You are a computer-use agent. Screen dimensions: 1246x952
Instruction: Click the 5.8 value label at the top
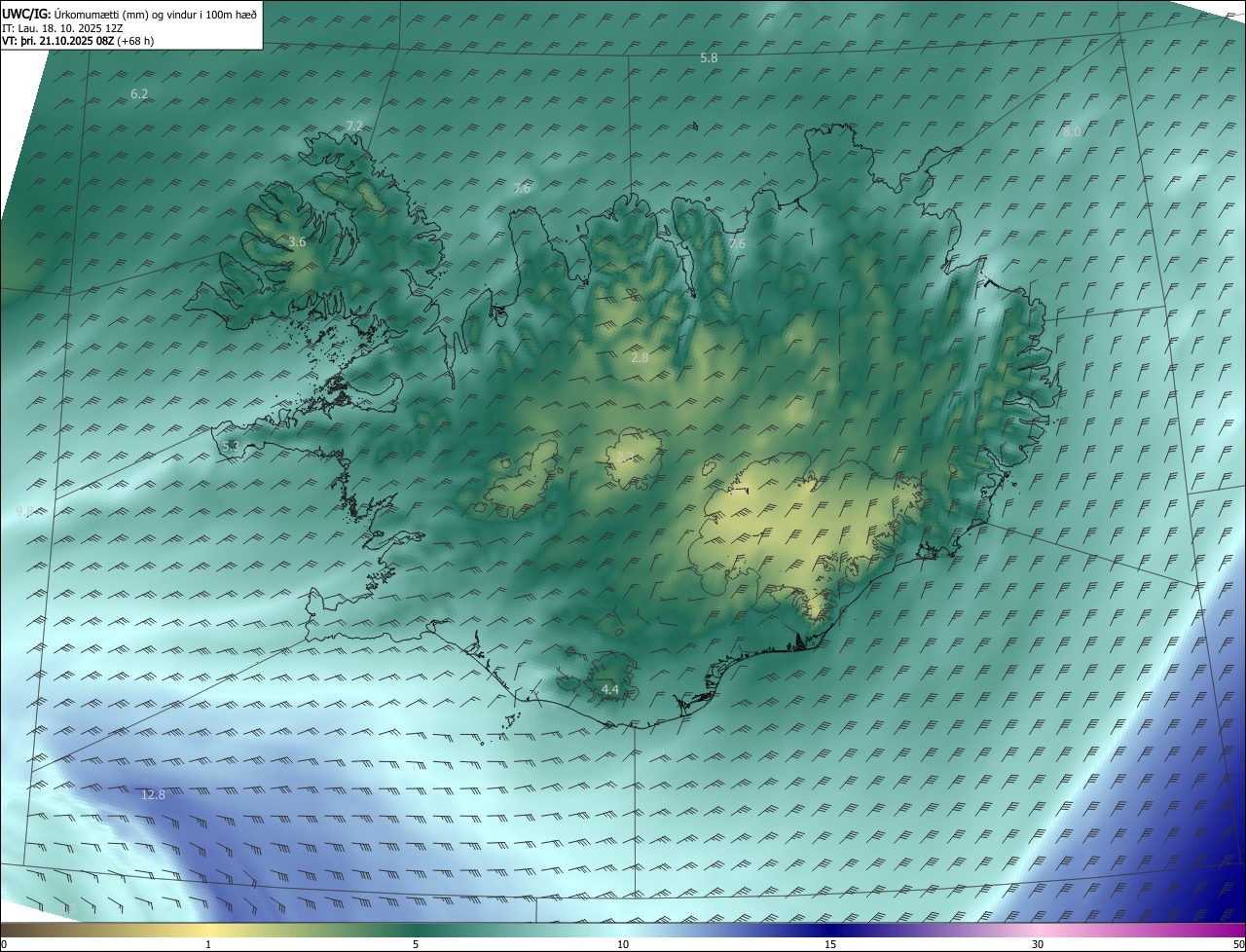tap(709, 58)
